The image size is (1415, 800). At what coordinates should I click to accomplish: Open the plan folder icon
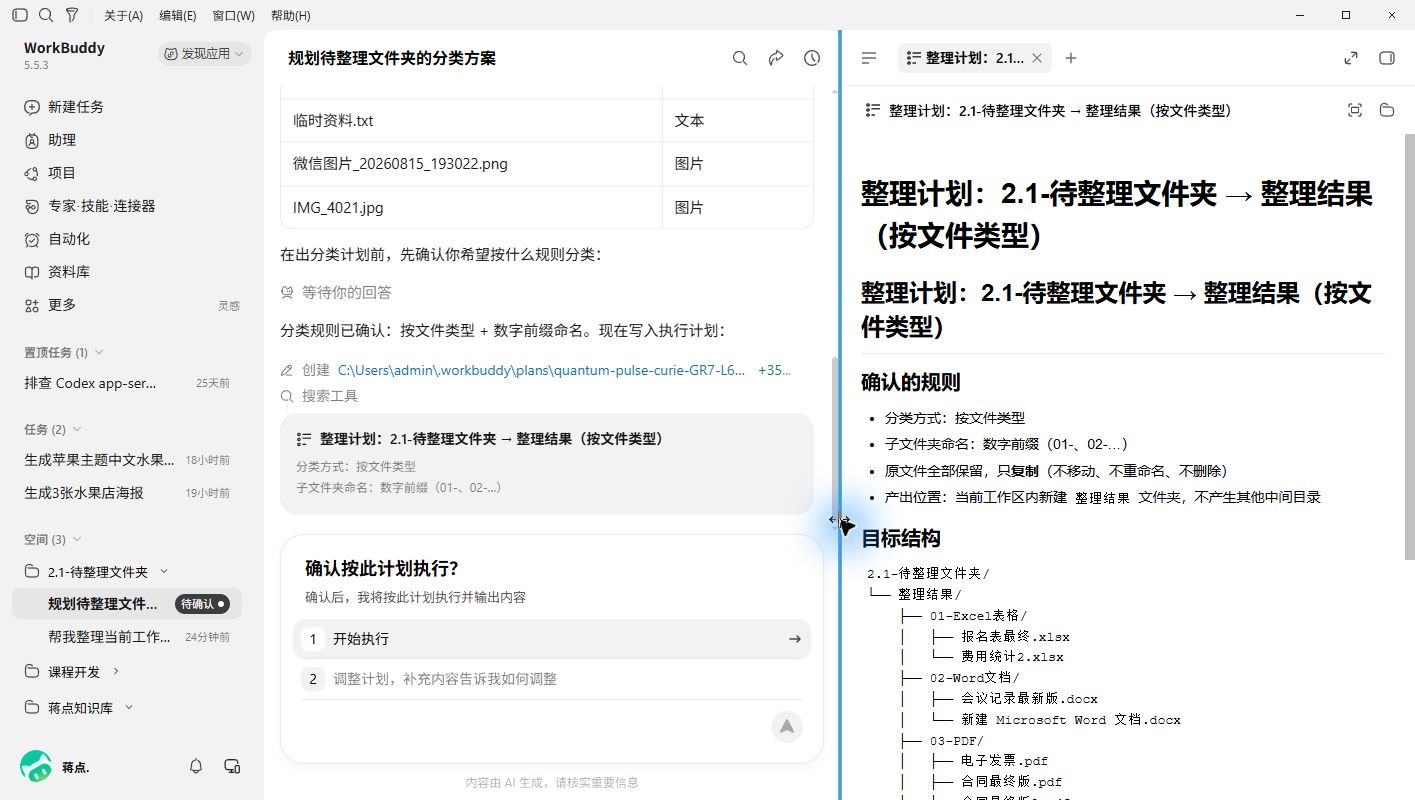tap(1387, 110)
